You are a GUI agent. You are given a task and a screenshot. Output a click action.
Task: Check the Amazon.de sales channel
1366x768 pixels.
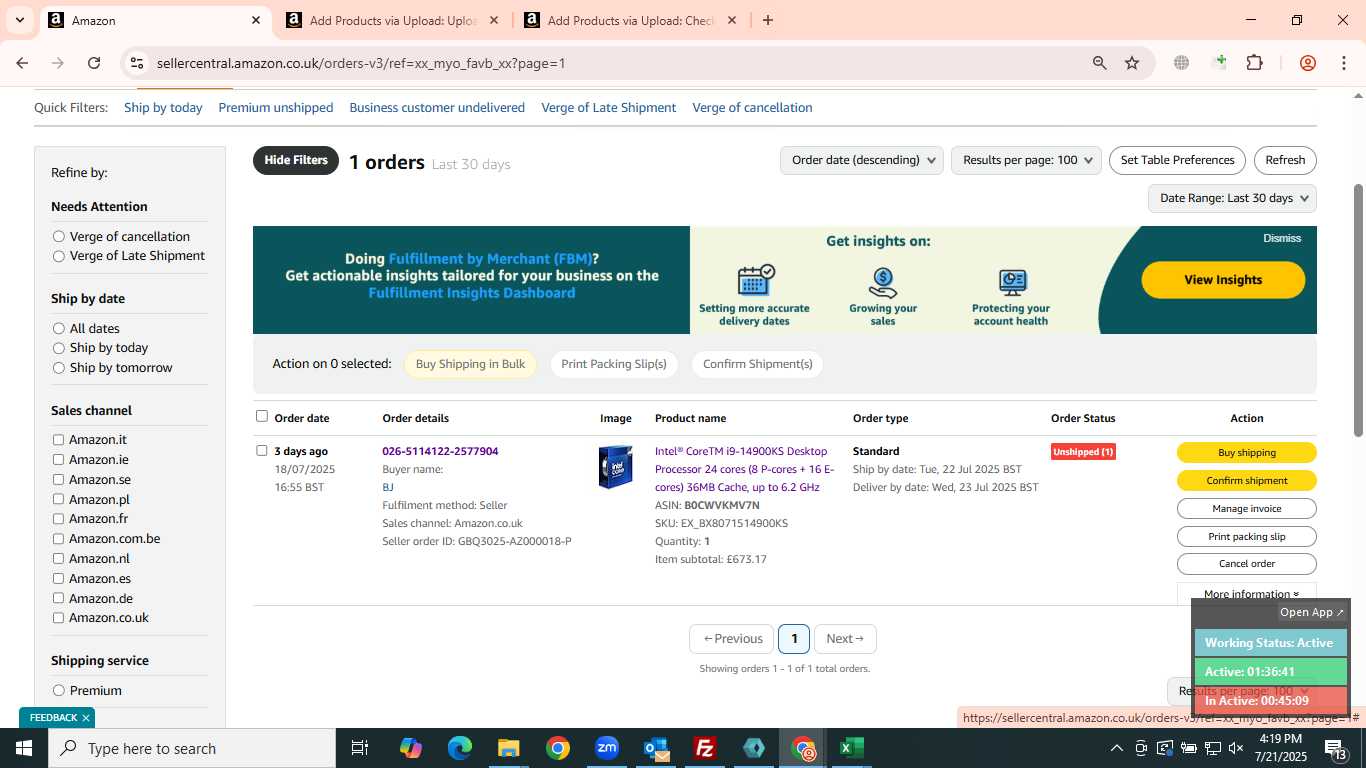tap(59, 598)
